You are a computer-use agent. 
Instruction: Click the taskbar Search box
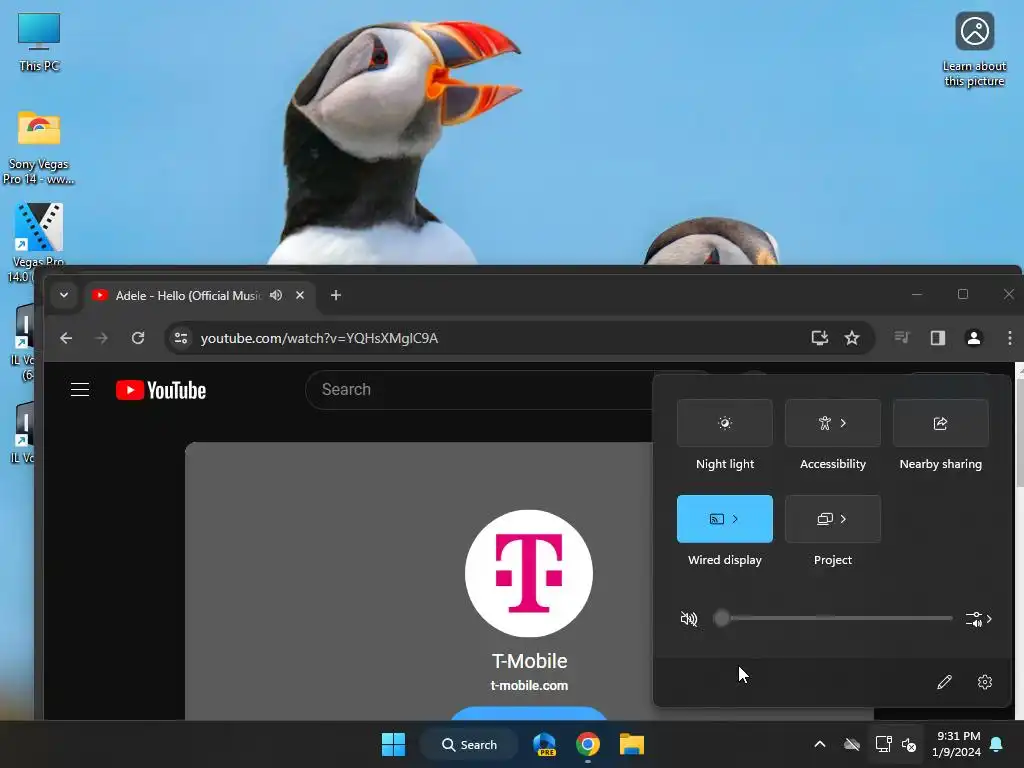pos(470,744)
